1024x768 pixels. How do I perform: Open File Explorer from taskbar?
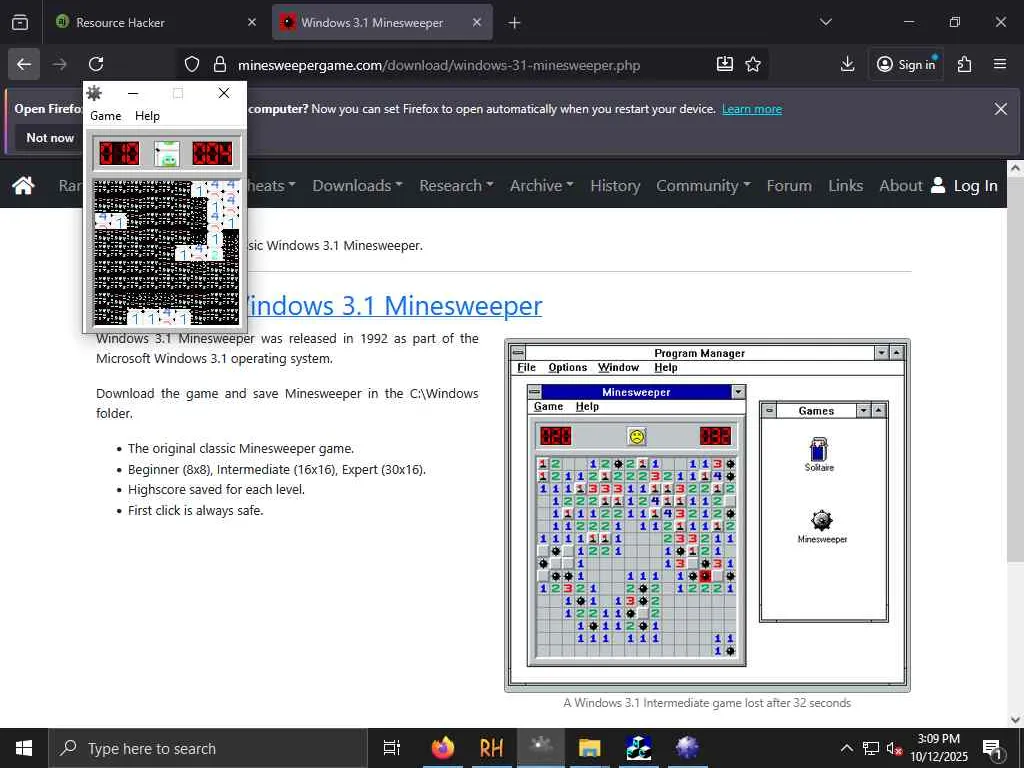590,748
